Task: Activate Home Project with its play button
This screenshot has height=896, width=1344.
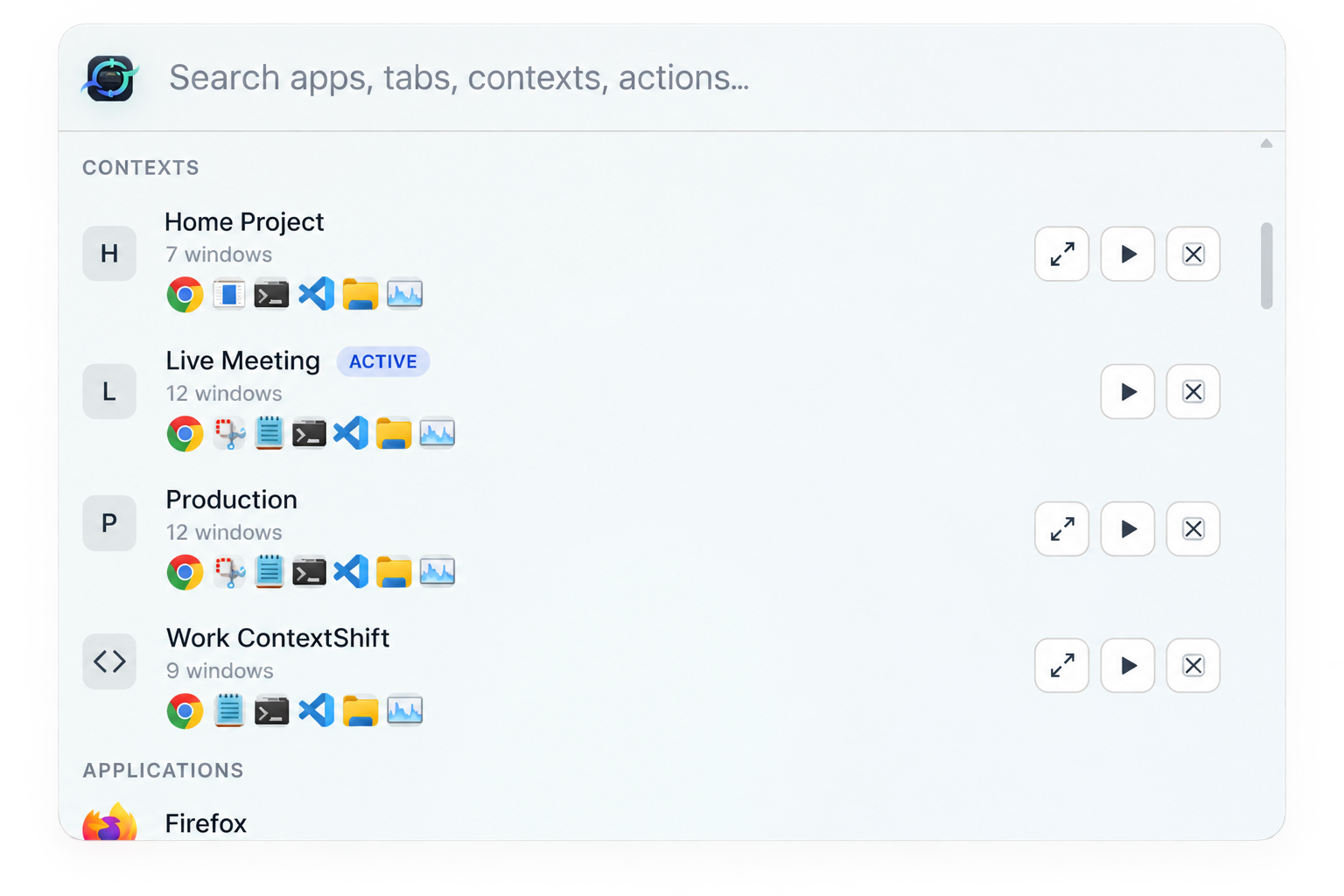Action: tap(1127, 255)
